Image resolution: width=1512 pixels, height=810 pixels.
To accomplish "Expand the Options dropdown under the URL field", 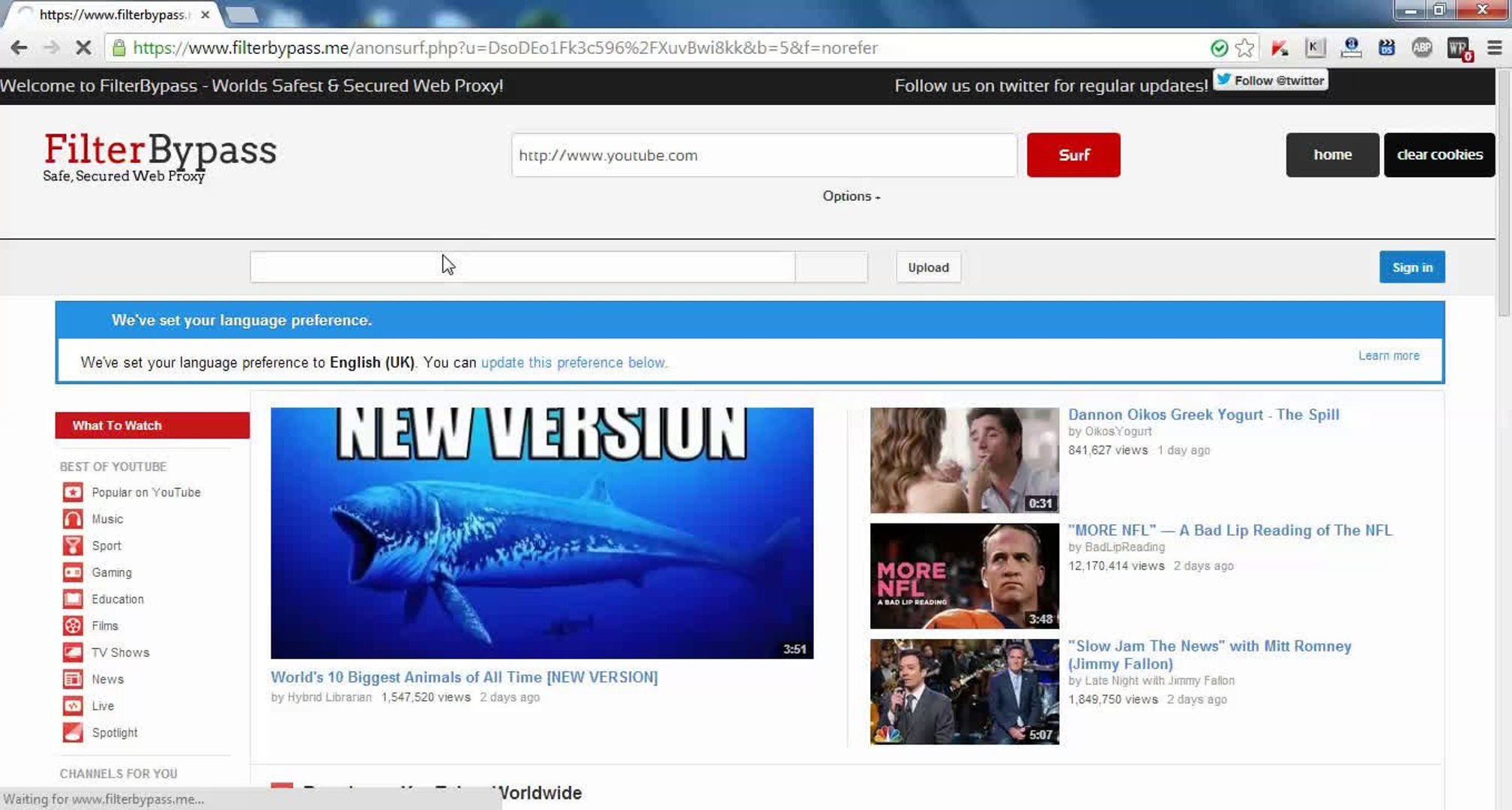I will coord(851,196).
